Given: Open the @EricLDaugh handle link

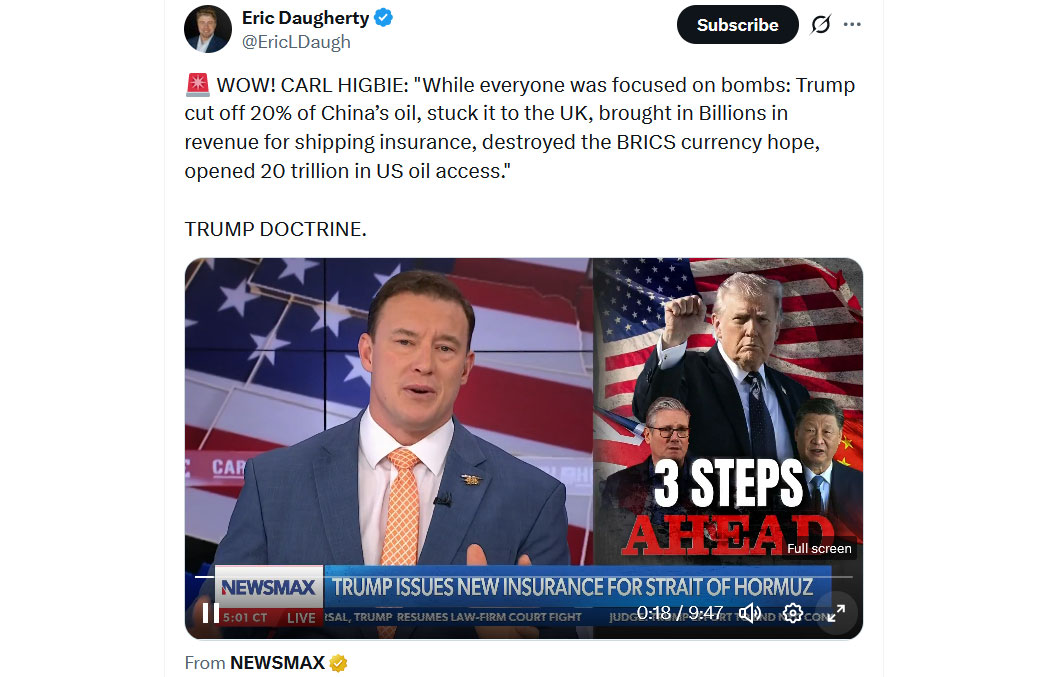Looking at the screenshot, I should (296, 42).
